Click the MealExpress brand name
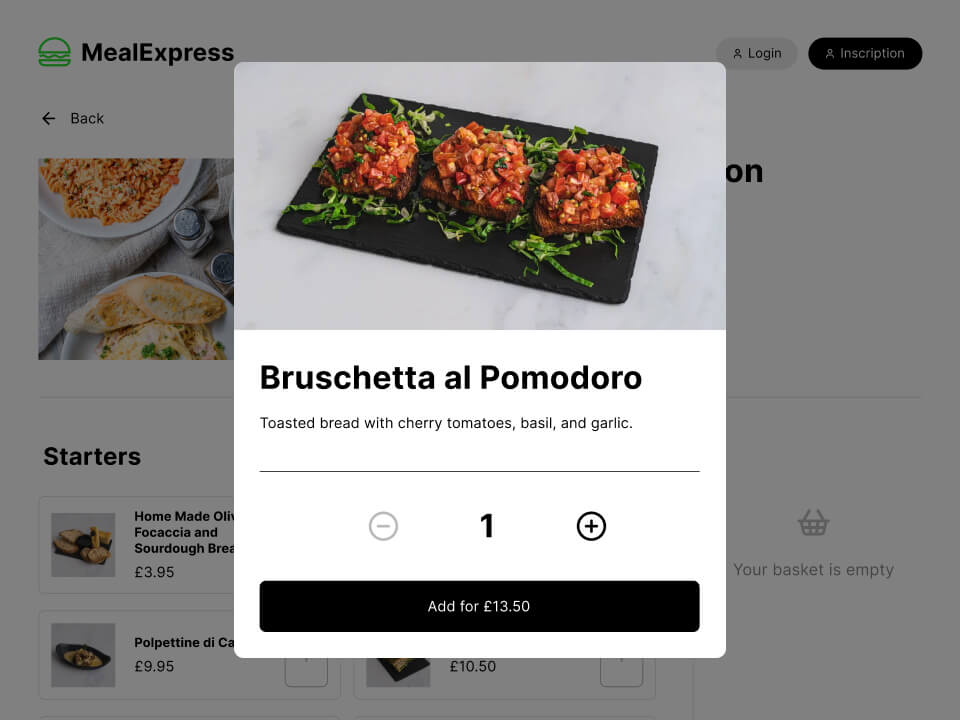 tap(157, 53)
